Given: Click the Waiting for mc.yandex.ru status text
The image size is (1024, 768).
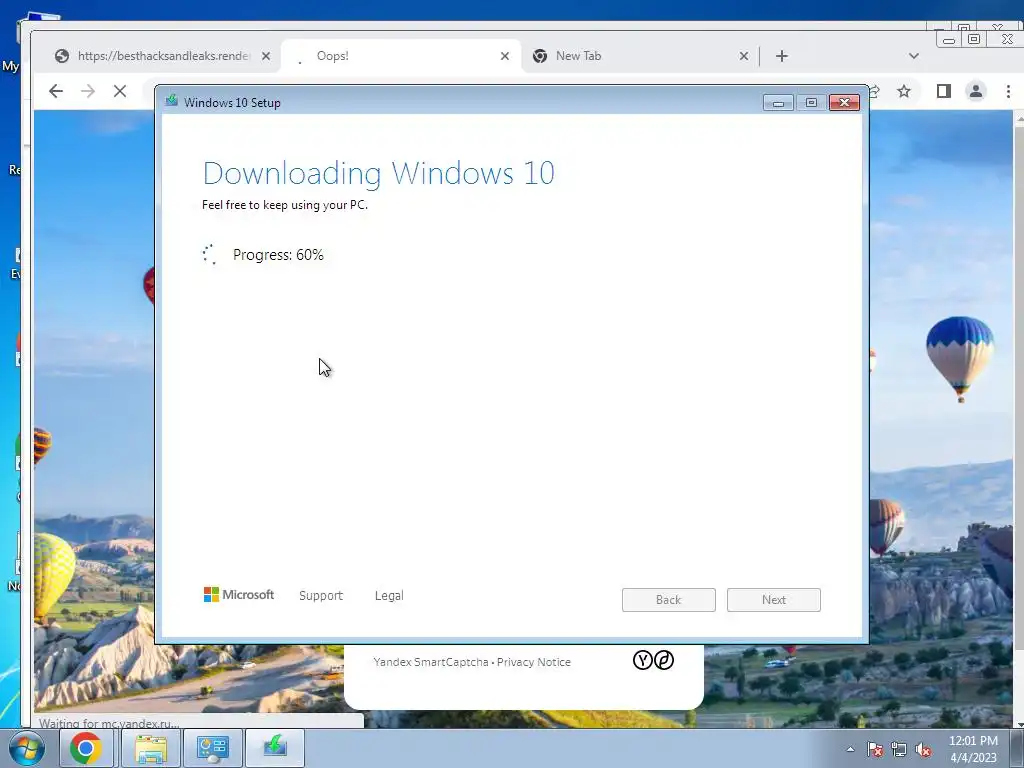Looking at the screenshot, I should (x=108, y=723).
